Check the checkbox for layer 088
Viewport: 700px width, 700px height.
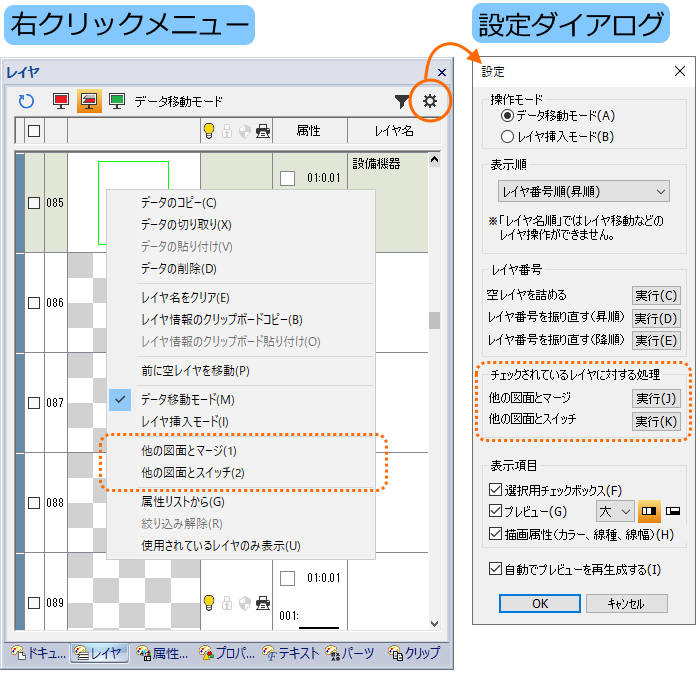pos(34,503)
